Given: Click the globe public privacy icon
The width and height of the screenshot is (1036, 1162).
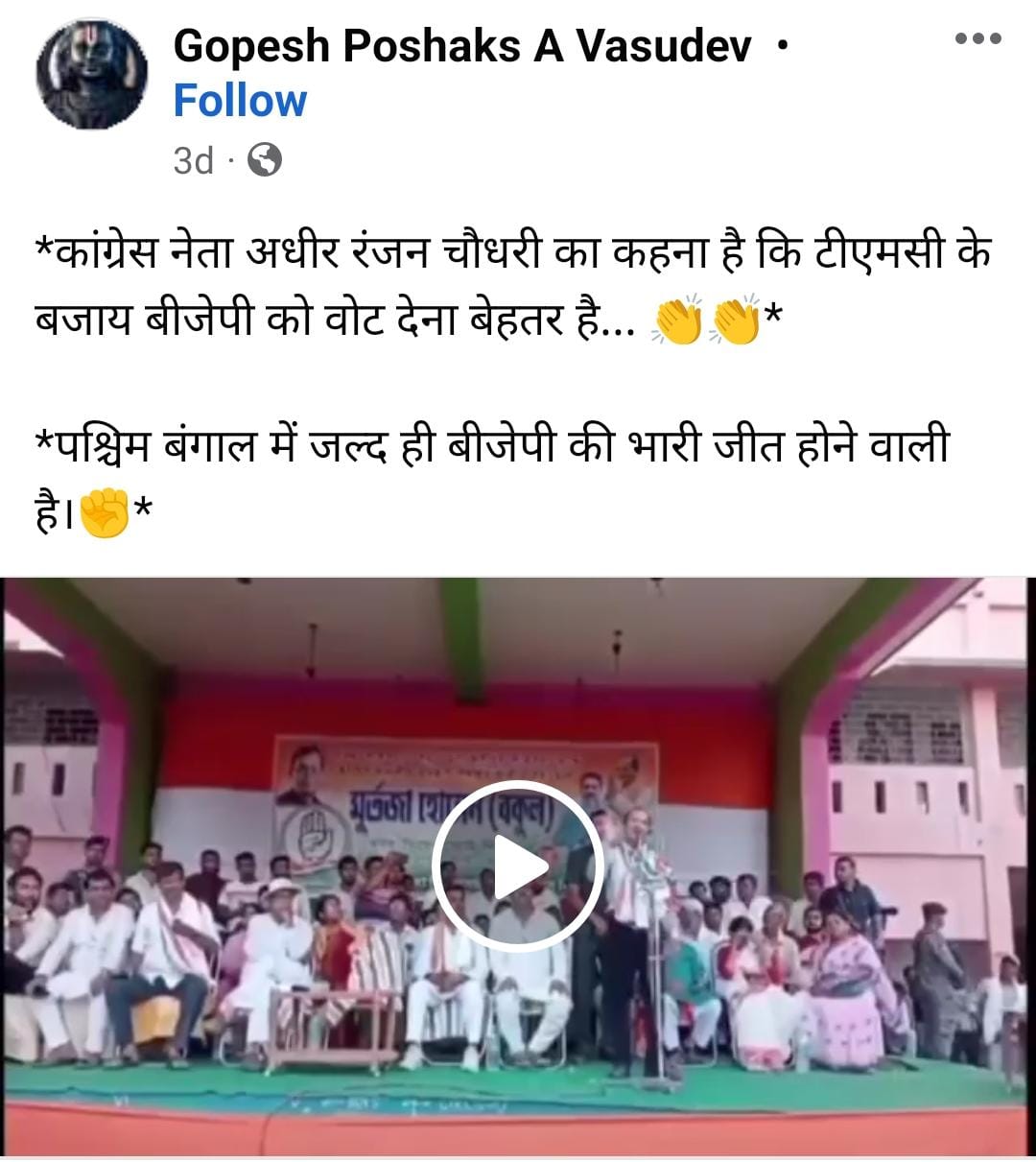Looking at the screenshot, I should coord(265,160).
